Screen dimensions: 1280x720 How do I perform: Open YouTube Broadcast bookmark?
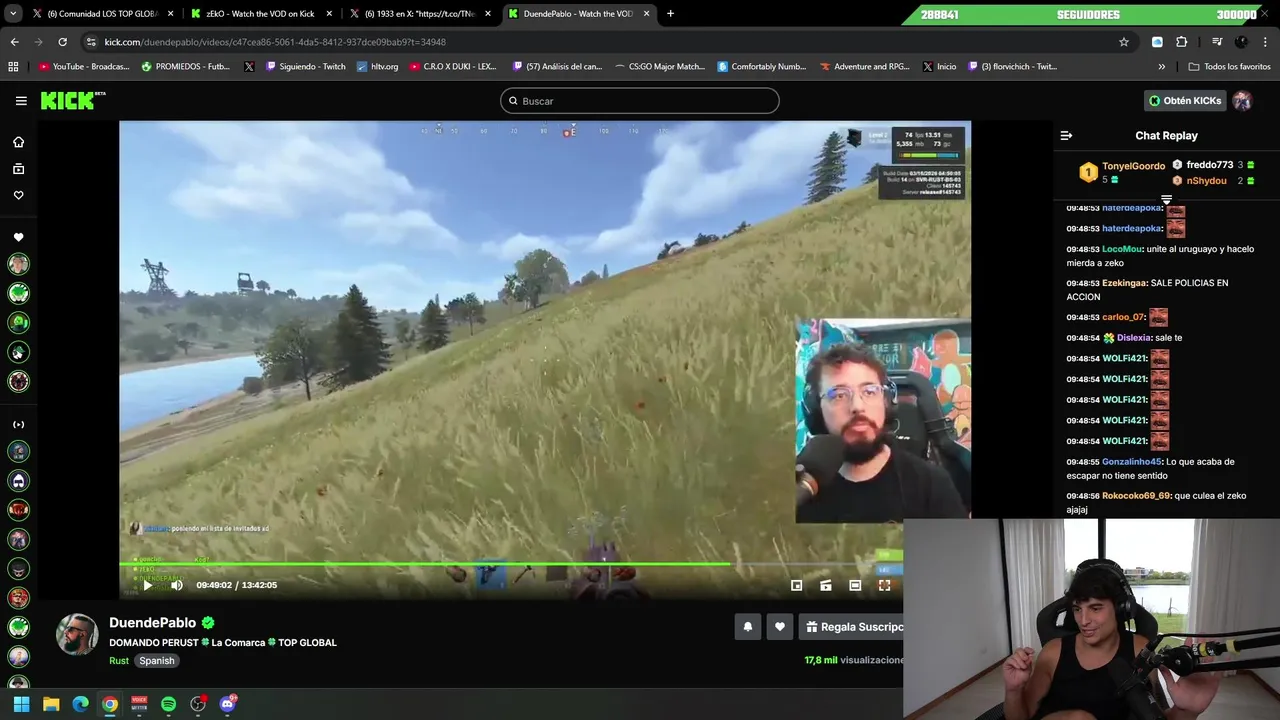[84, 67]
